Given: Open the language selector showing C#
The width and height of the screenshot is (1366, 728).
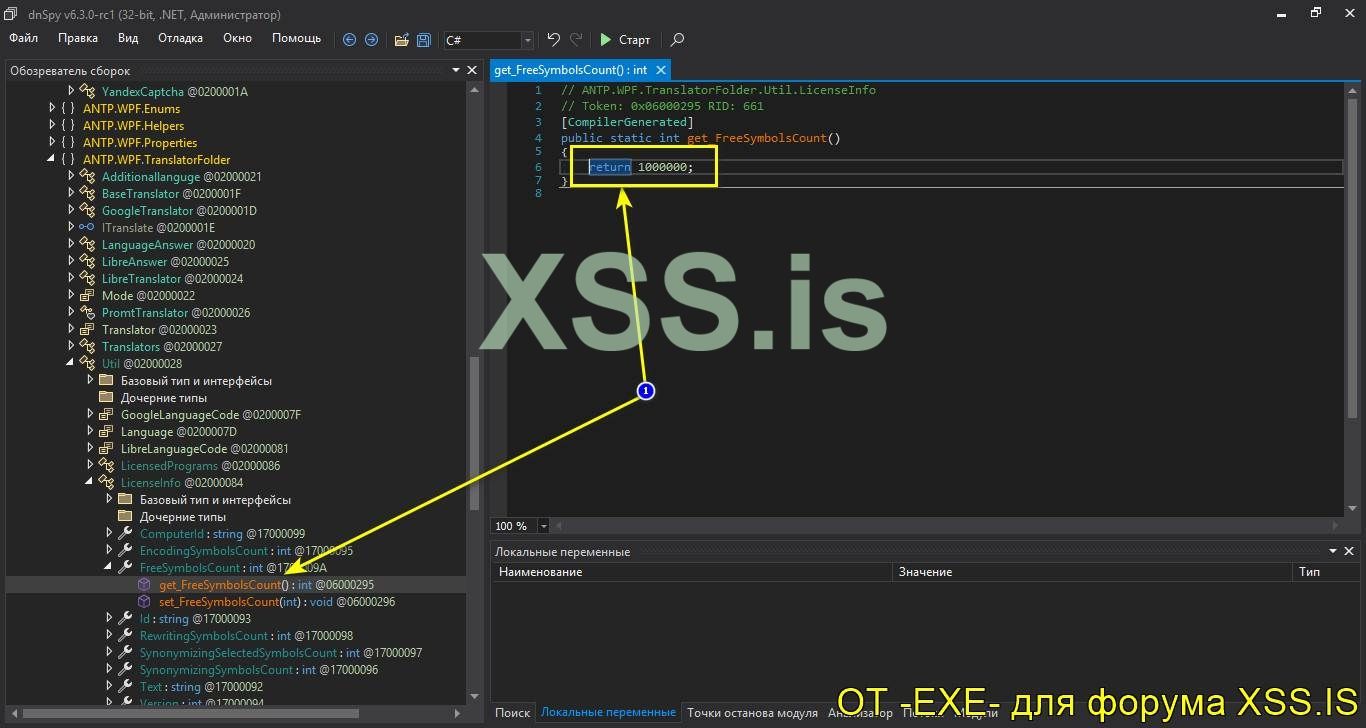Looking at the screenshot, I should pos(488,40).
